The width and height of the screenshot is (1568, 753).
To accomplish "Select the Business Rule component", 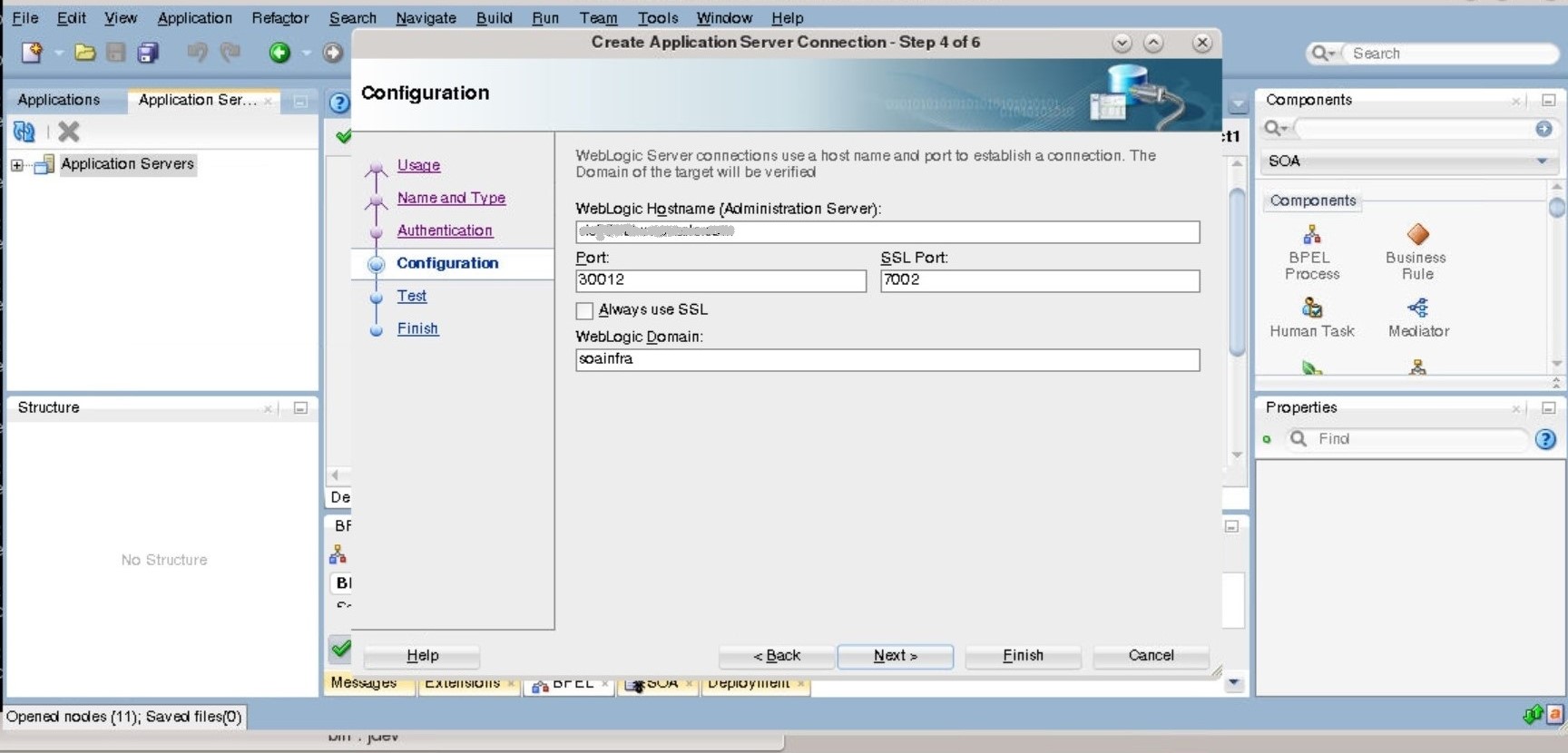I will (1416, 253).
